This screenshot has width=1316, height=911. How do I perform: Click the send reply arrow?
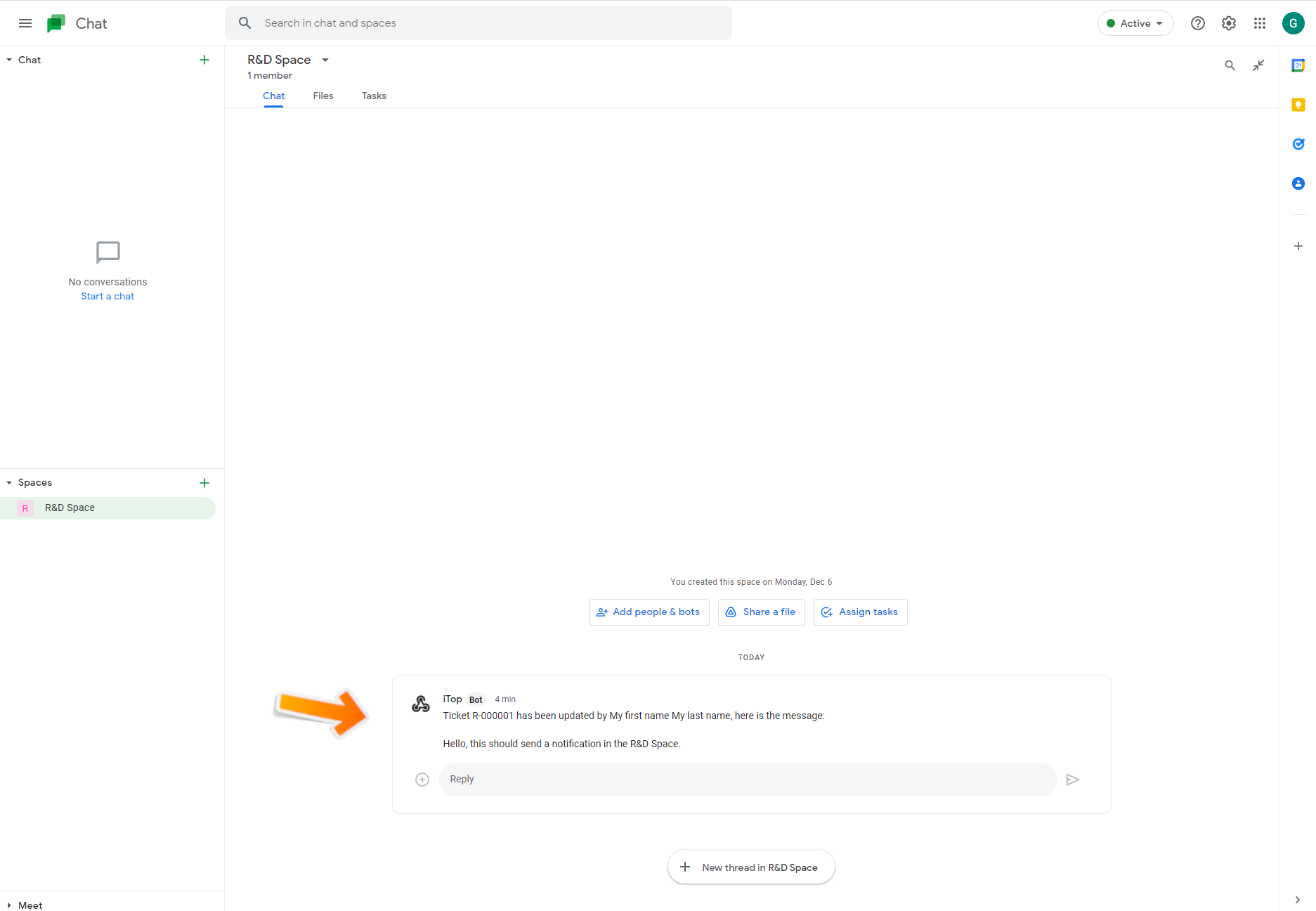[x=1072, y=780]
